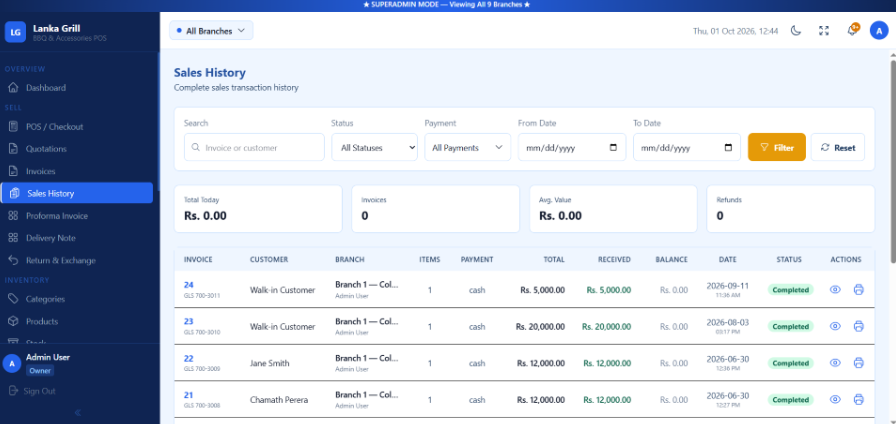This screenshot has width=896, height=424.
Task: Click Chamath Perera customer cell
Action: click(x=279, y=400)
